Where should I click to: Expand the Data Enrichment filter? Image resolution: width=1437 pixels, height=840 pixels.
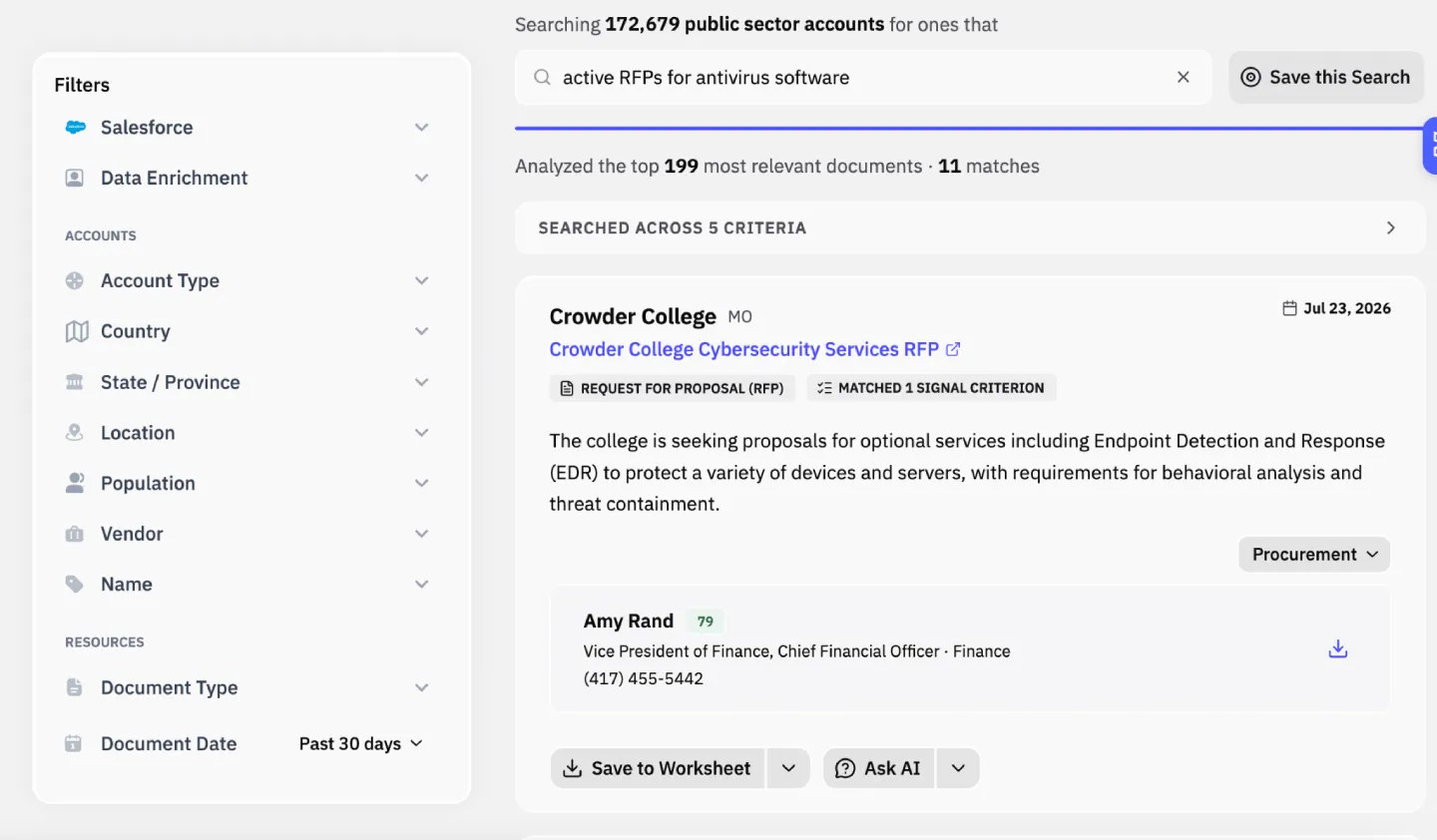click(x=422, y=178)
